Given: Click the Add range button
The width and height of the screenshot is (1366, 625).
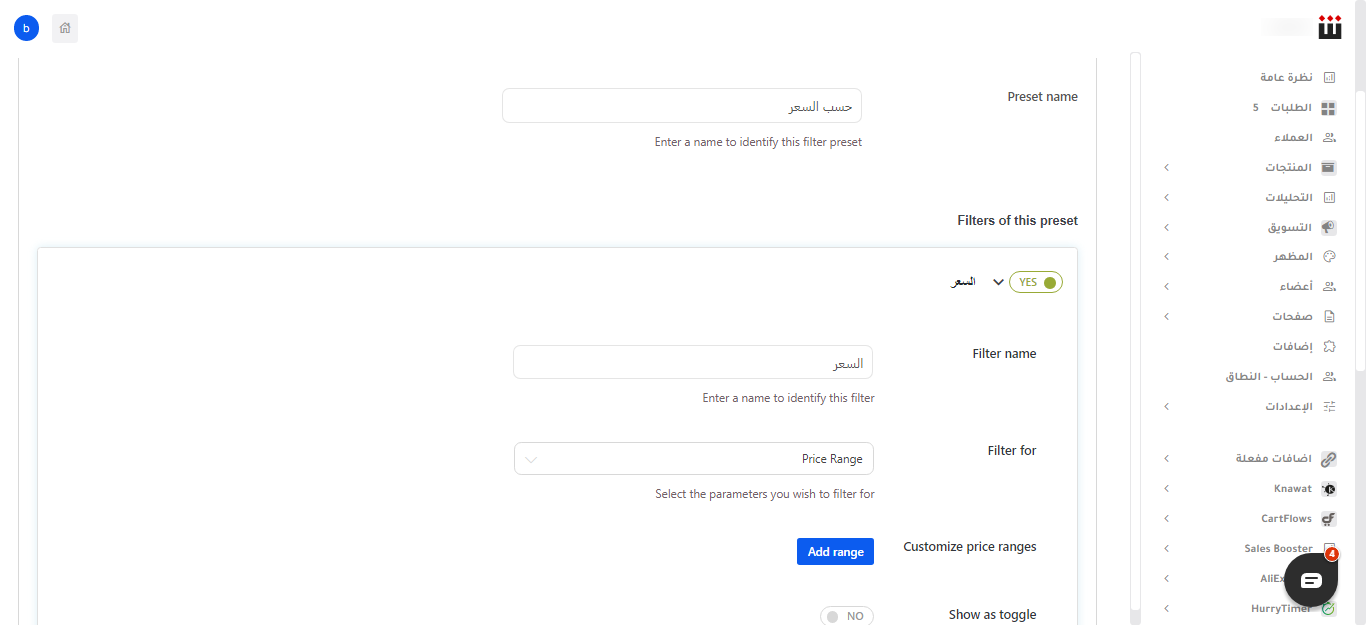Looking at the screenshot, I should point(835,551).
